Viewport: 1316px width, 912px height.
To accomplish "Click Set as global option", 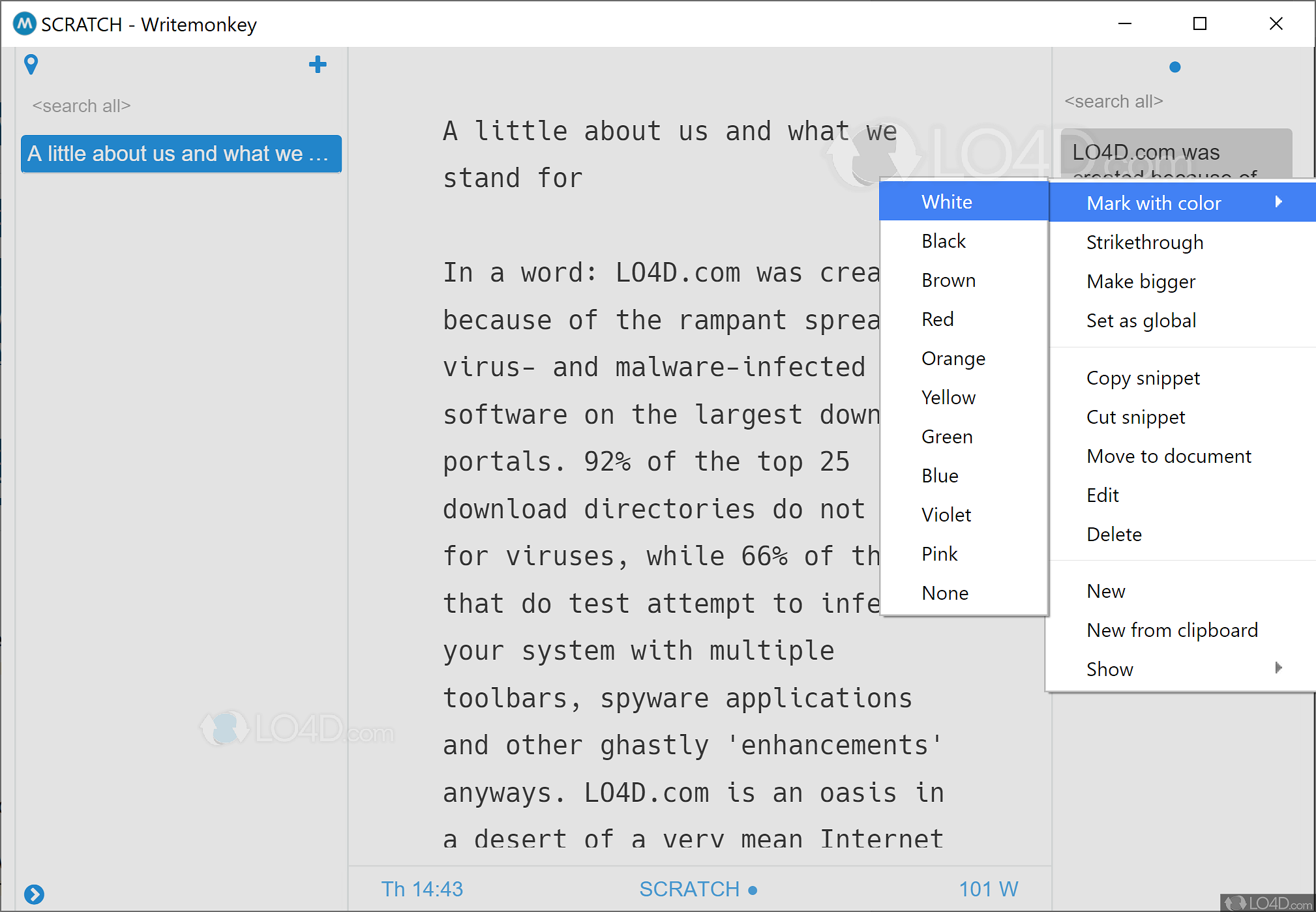I will (1141, 320).
